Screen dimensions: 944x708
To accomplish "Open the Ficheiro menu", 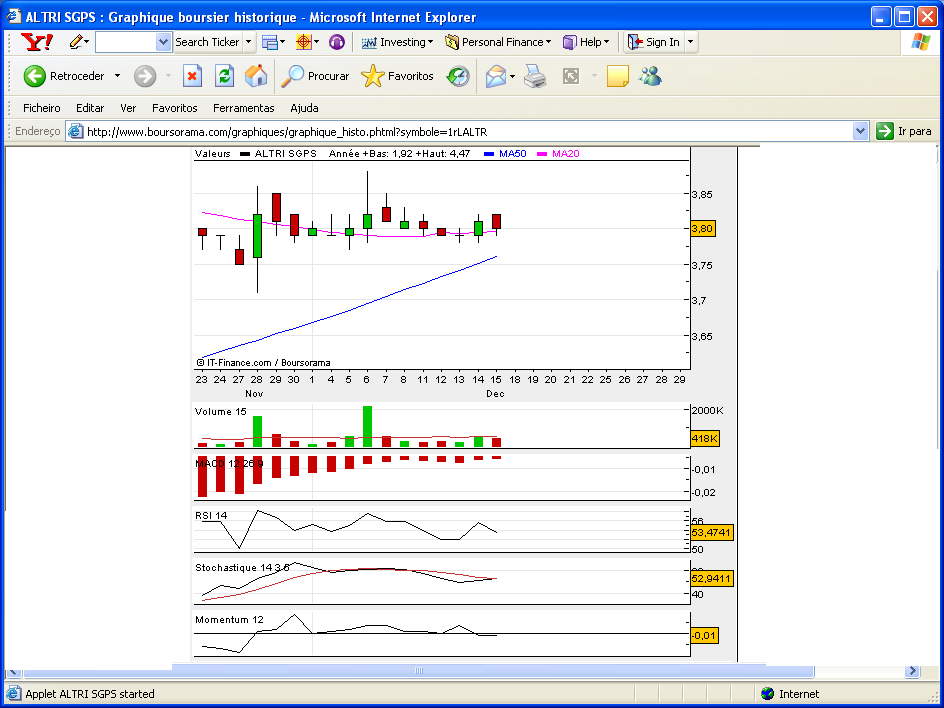I will pyautogui.click(x=42, y=108).
